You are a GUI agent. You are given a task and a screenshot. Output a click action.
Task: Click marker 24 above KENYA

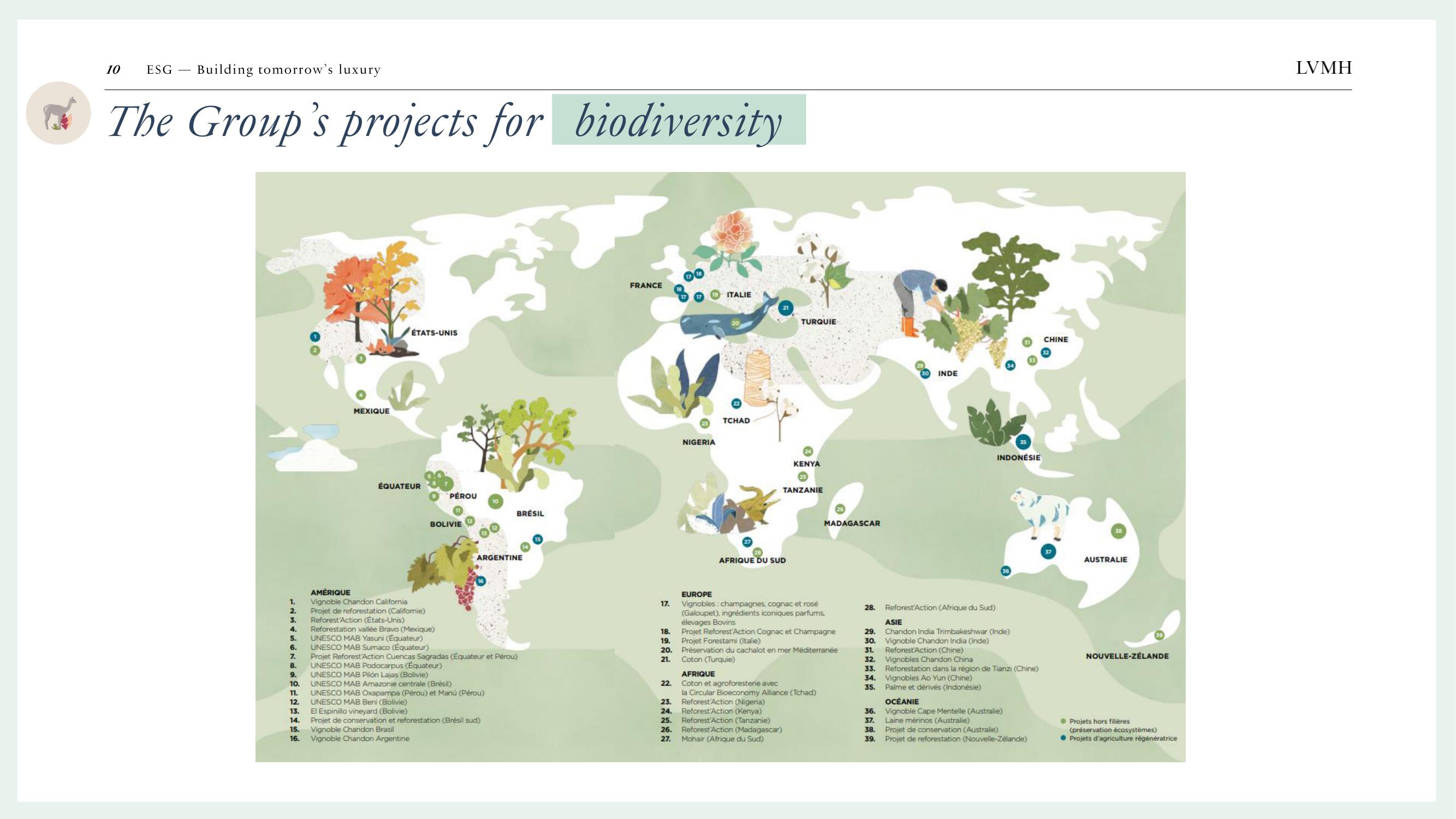[x=807, y=451]
